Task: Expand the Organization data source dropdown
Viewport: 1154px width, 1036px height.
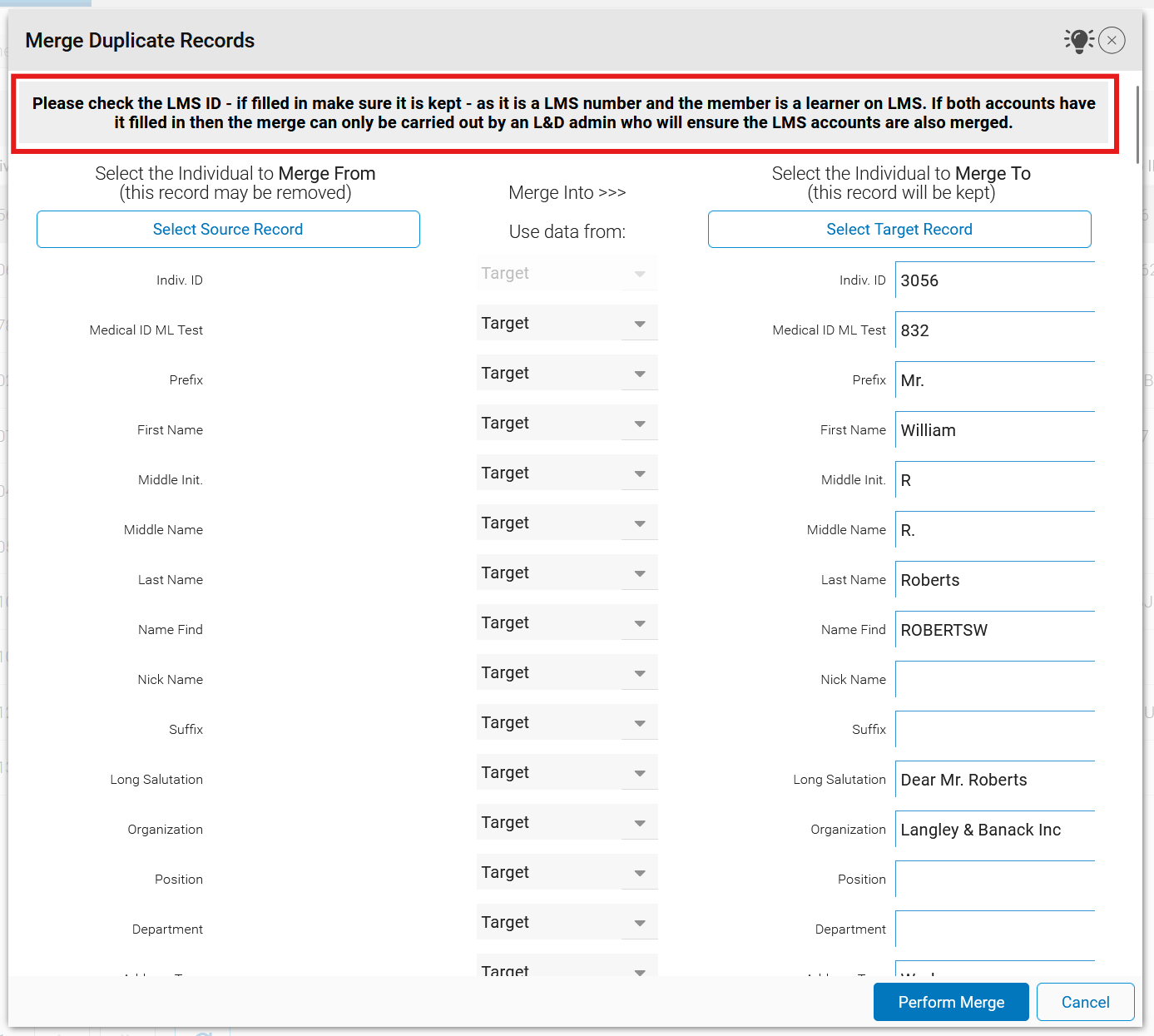Action: pos(567,822)
